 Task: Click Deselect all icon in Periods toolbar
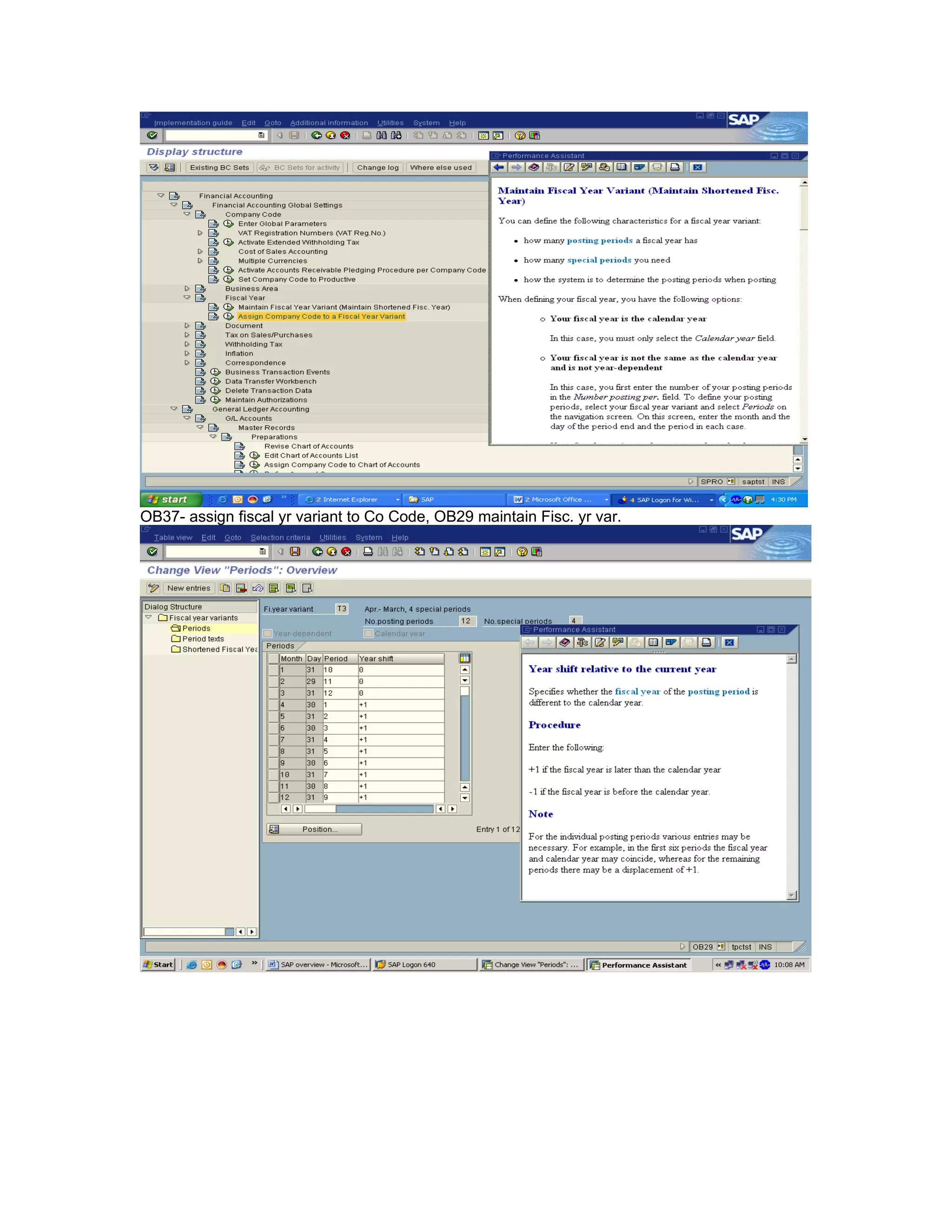click(307, 589)
